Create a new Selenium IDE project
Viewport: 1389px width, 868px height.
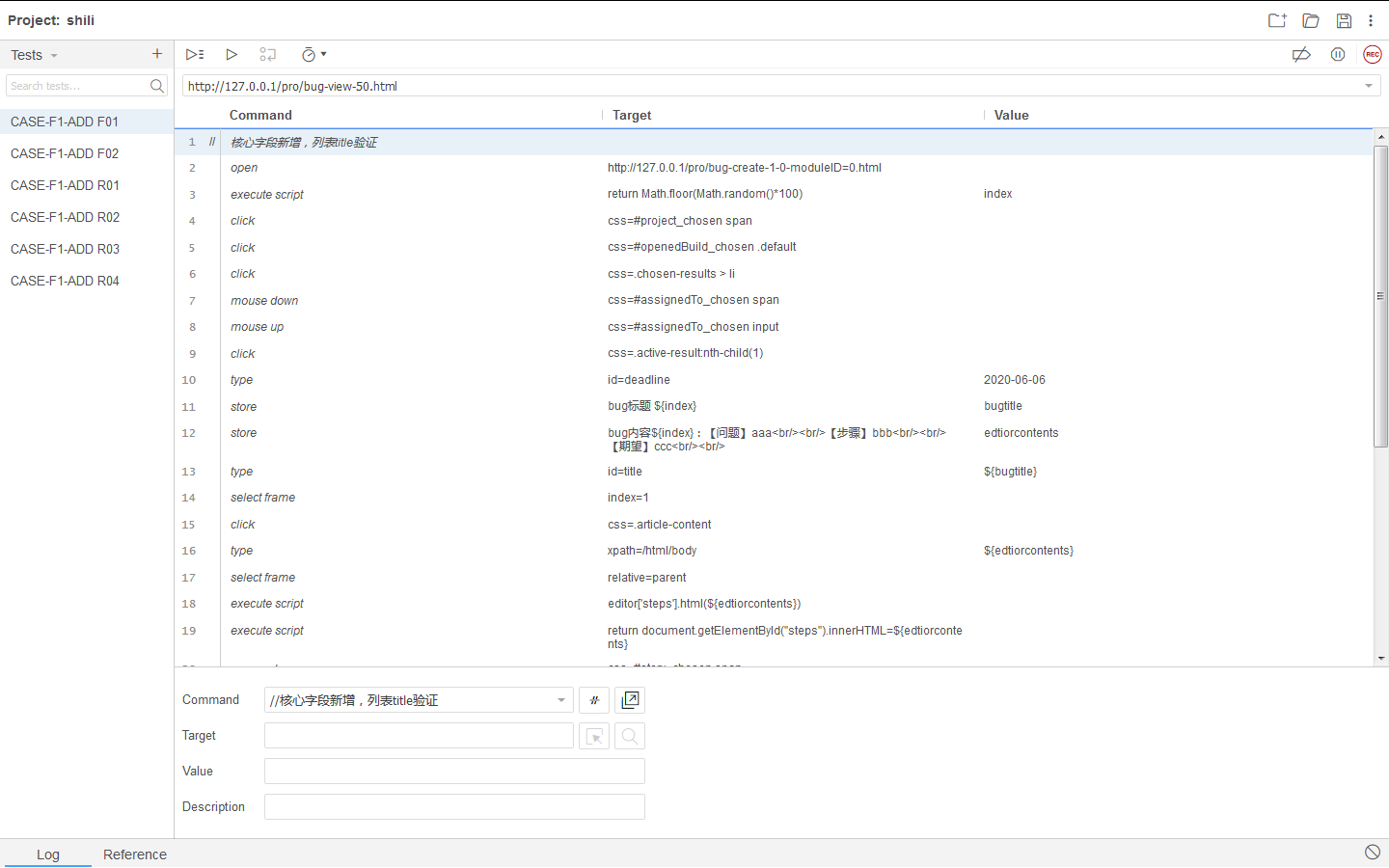[1277, 20]
